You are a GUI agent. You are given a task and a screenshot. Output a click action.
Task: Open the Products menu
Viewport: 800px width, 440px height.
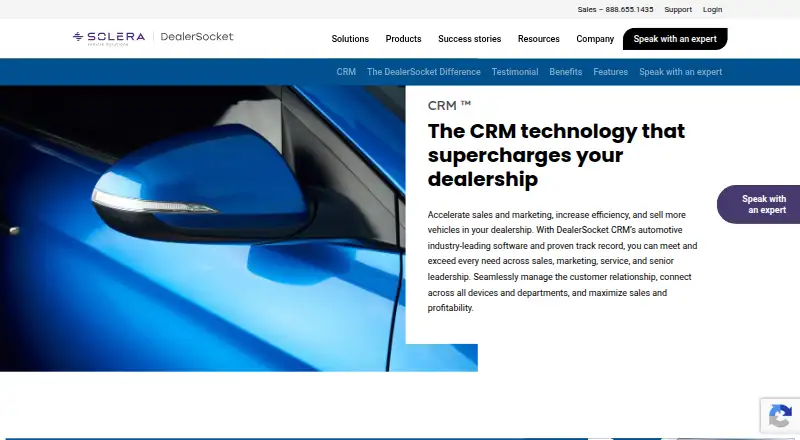tap(404, 39)
